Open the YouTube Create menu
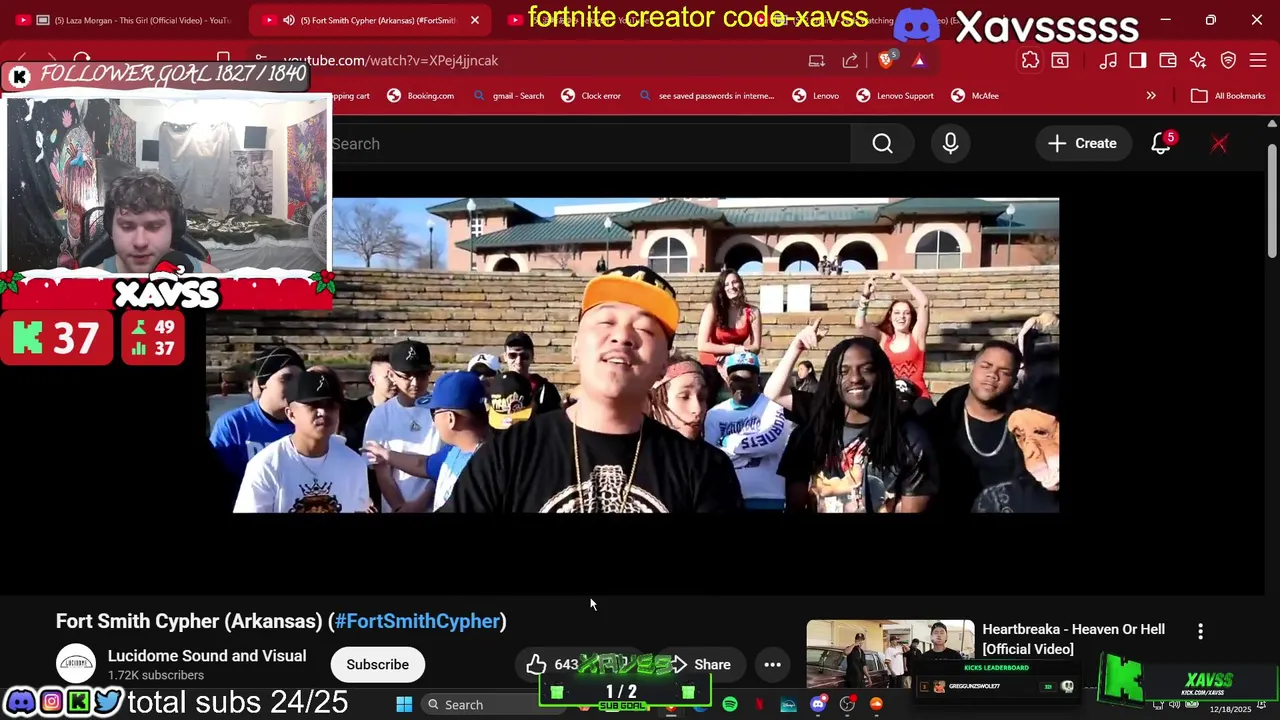1280x720 pixels. point(1082,144)
